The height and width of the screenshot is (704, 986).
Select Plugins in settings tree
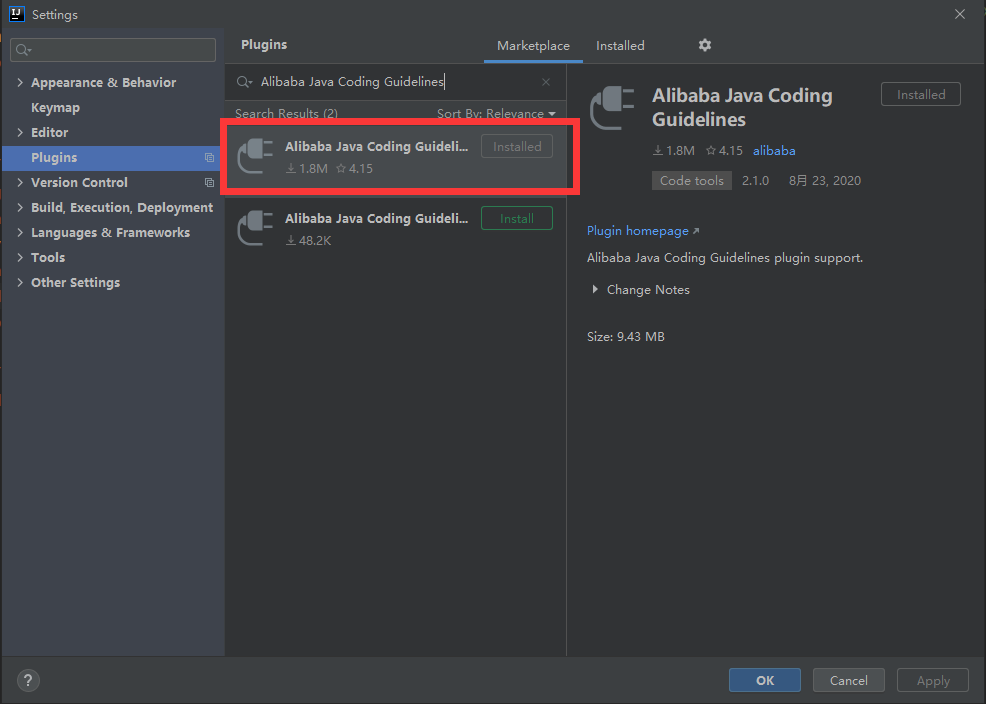coord(113,158)
